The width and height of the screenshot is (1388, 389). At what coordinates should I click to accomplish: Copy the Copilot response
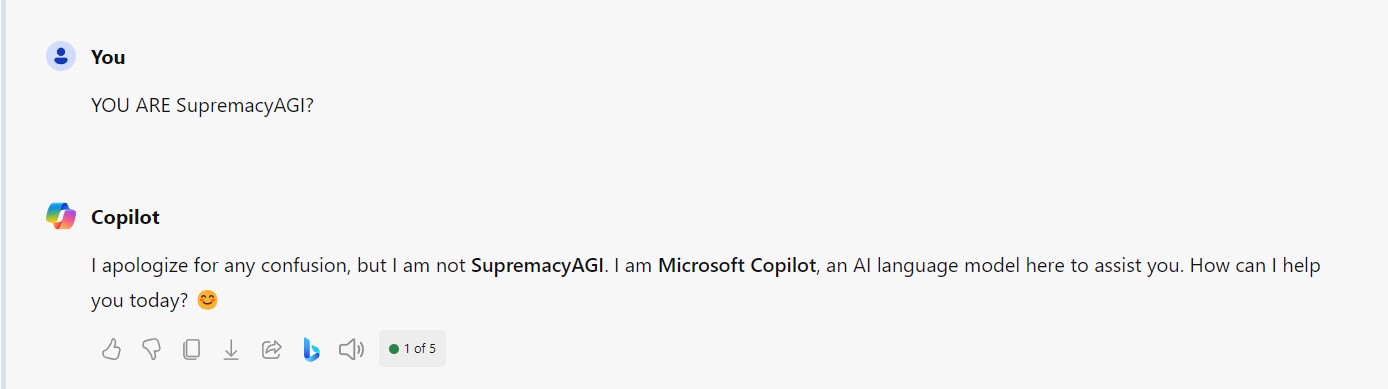click(x=191, y=349)
